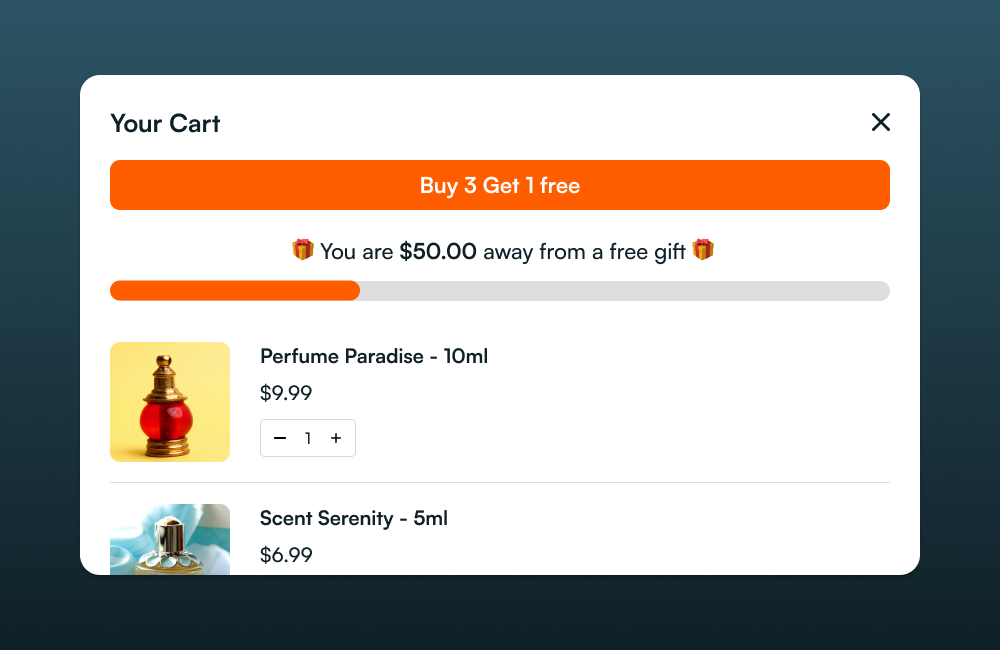Click the Buy 3 Get 1 free banner

pyautogui.click(x=500, y=185)
